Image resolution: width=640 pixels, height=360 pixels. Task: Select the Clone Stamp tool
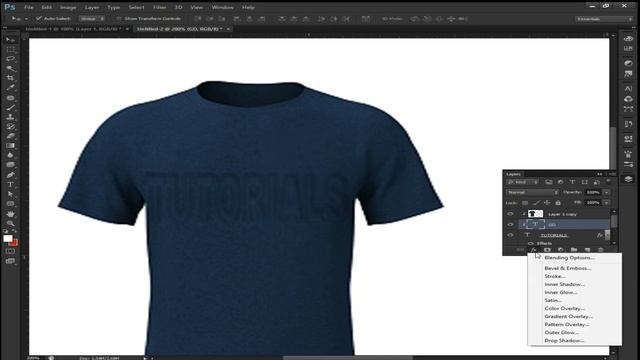pos(11,117)
